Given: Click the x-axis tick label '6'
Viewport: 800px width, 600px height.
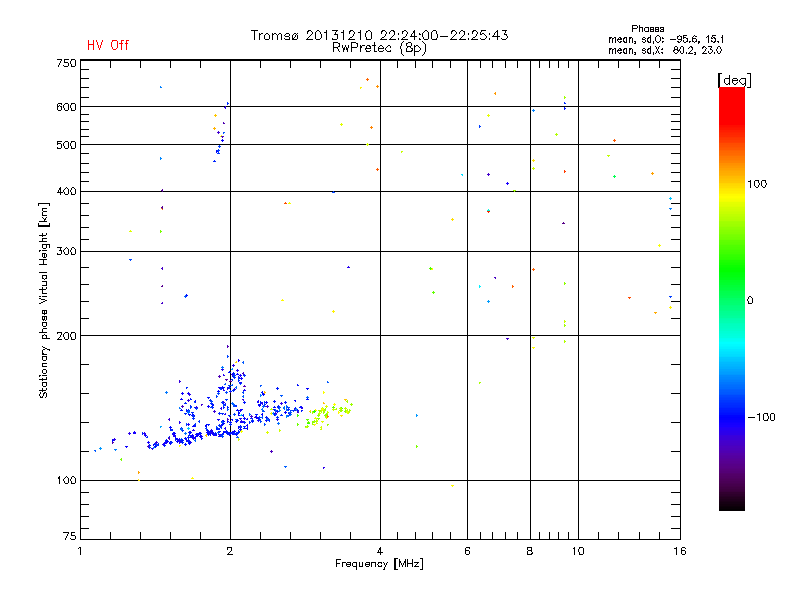Looking at the screenshot, I should (467, 551).
